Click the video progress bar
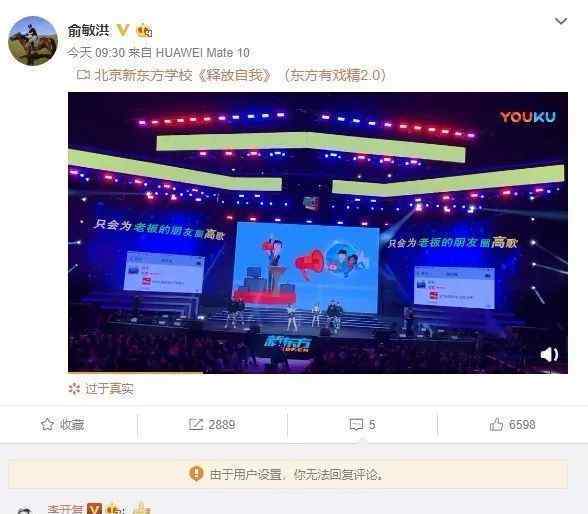588x514 pixels. pyautogui.click(x=318, y=372)
